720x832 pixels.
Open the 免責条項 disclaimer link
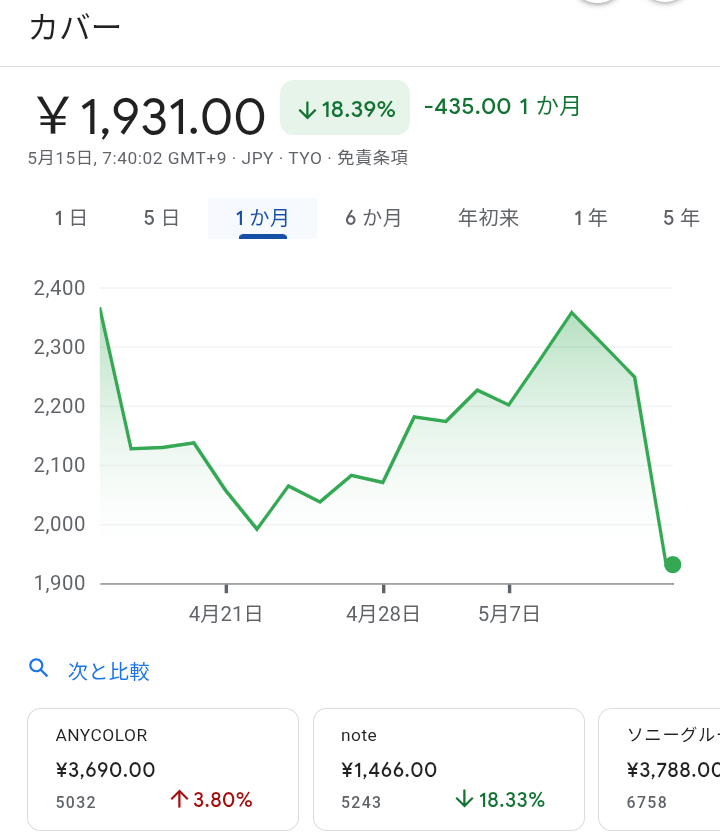[x=371, y=158]
